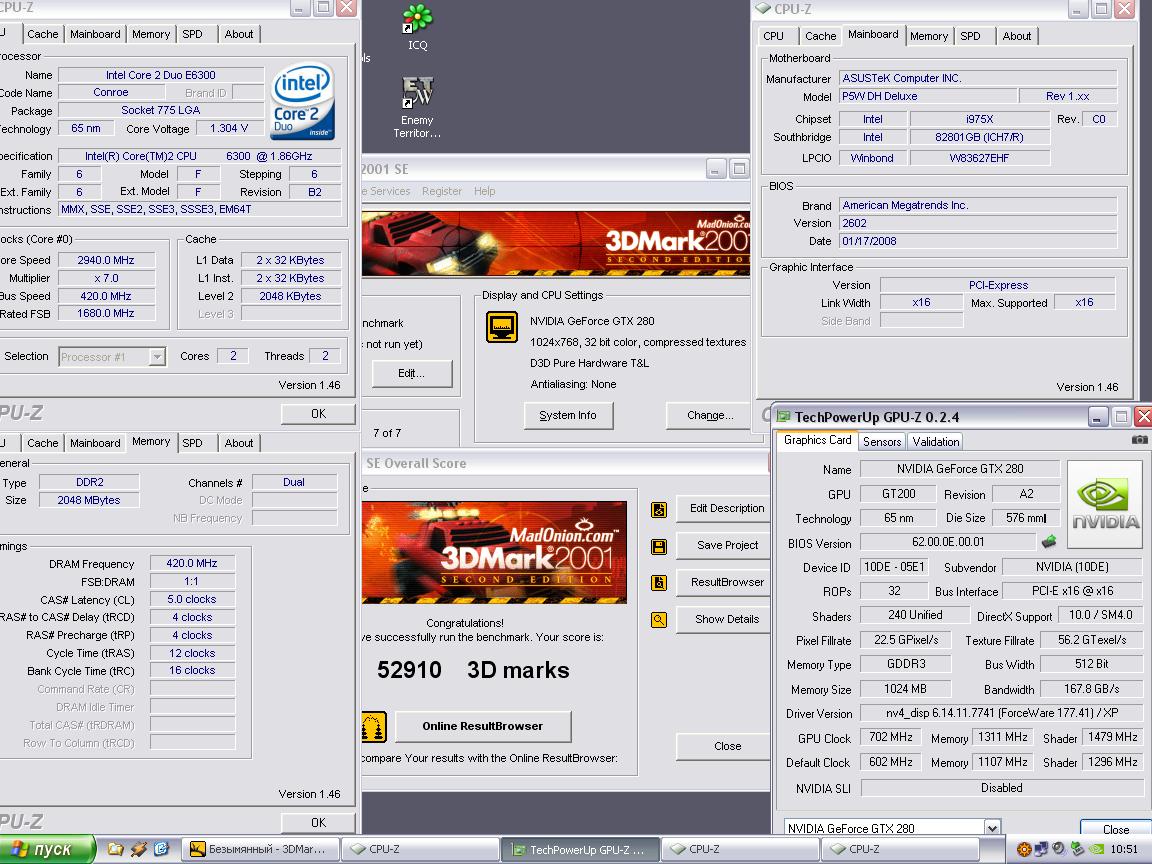Click the Online ResultBrowser tree icon

click(374, 727)
